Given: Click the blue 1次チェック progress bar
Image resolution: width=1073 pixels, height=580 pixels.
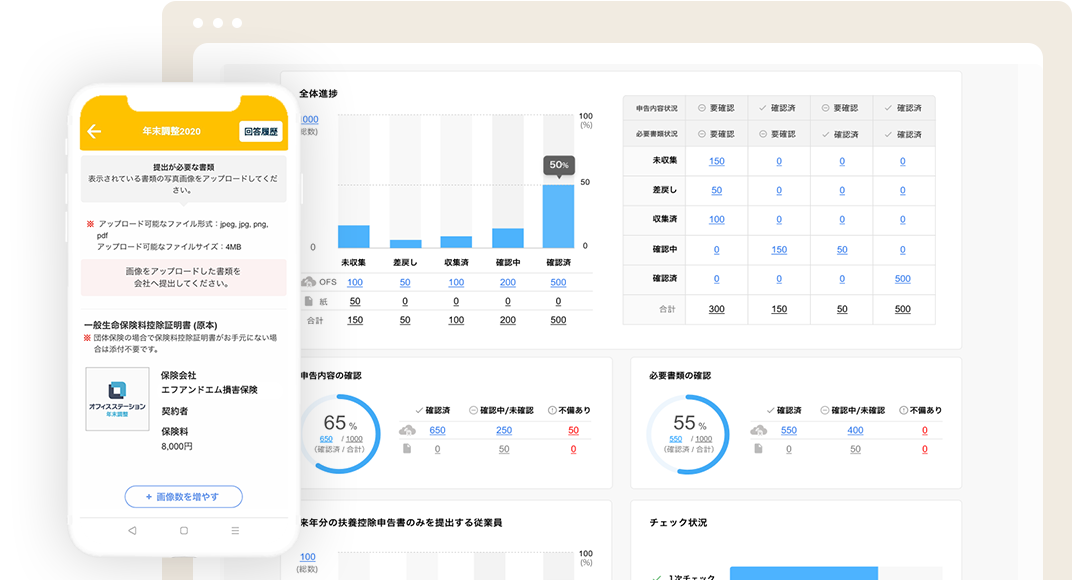Looking at the screenshot, I should tap(803, 573).
